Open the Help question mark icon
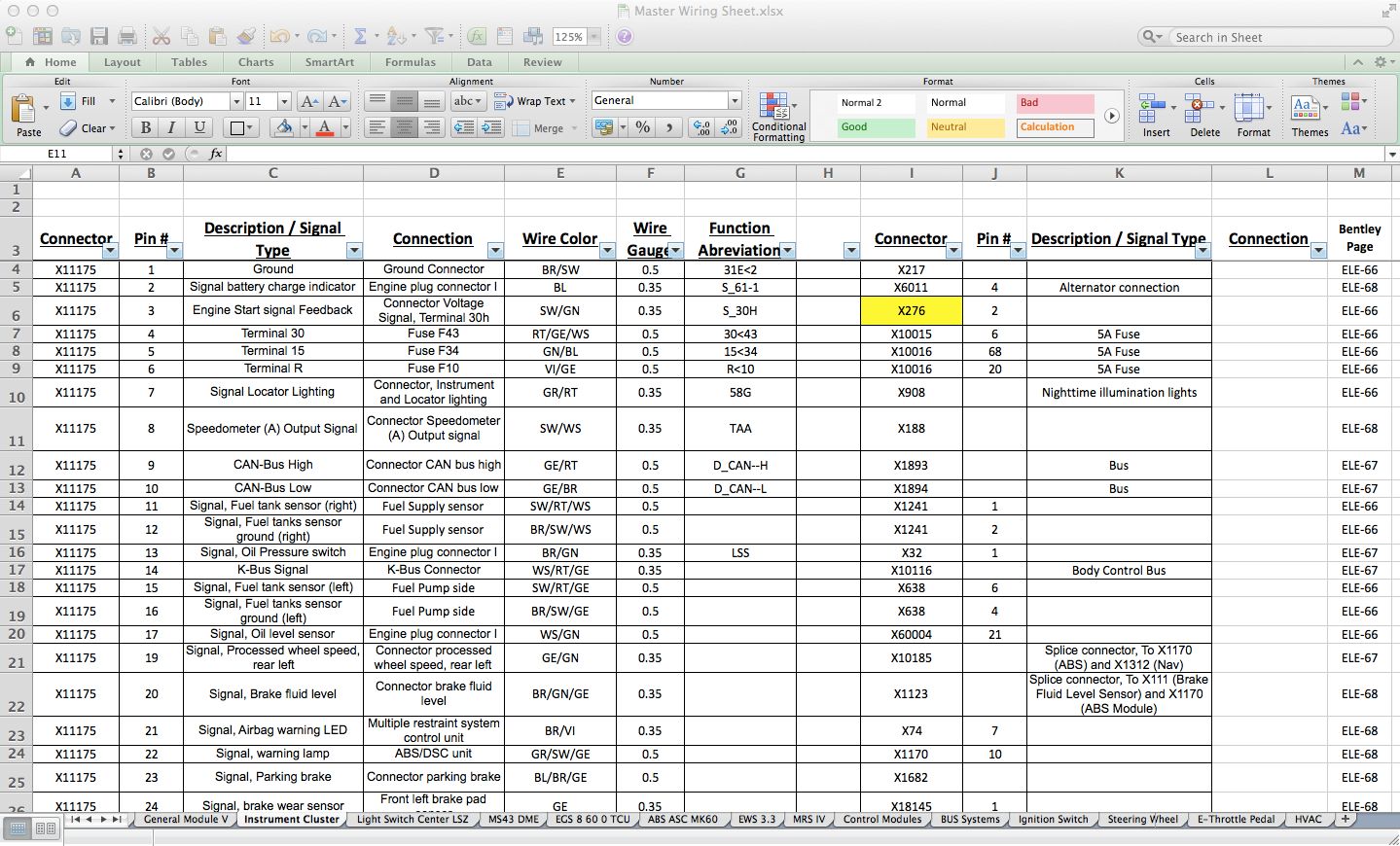This screenshot has width=1400, height=846. coord(625,36)
